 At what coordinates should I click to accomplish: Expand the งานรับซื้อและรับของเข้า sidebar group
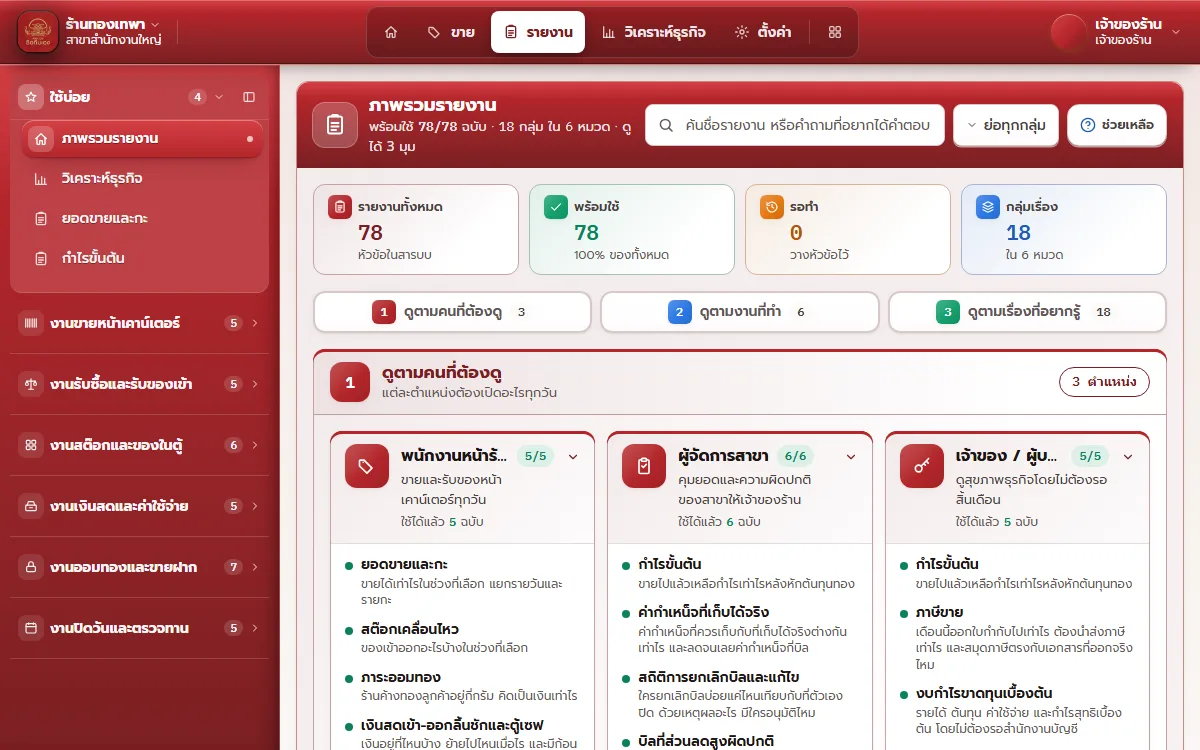pyautogui.click(x=140, y=384)
